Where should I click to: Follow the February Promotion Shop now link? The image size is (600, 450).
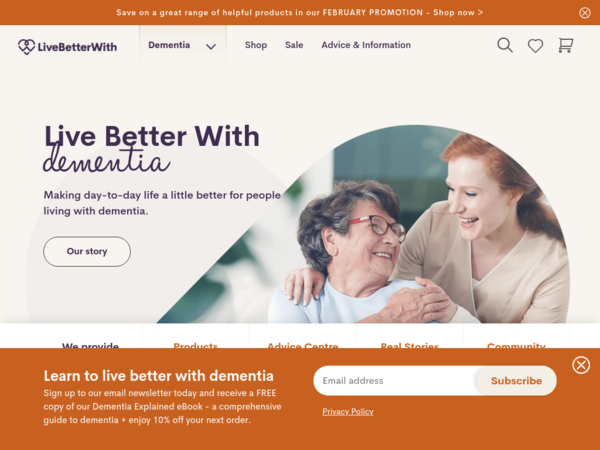(458, 13)
